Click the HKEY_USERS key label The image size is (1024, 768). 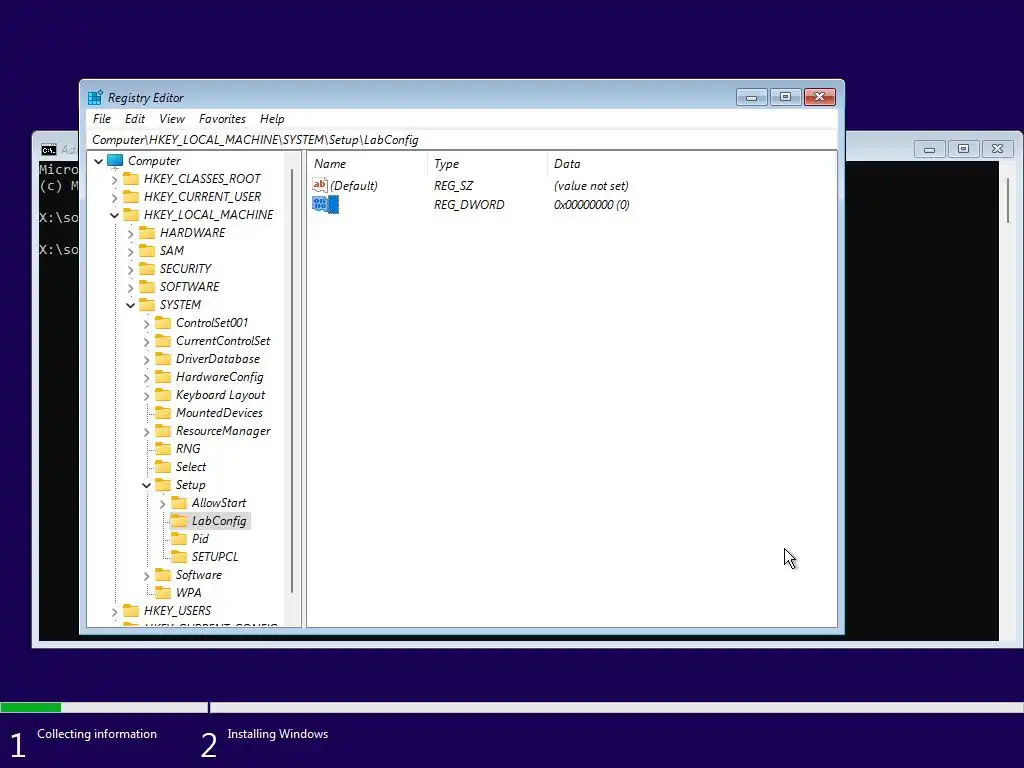178,611
